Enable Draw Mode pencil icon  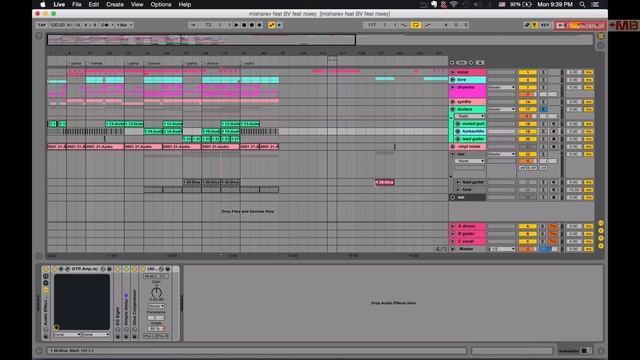pyautogui.click(x=527, y=25)
